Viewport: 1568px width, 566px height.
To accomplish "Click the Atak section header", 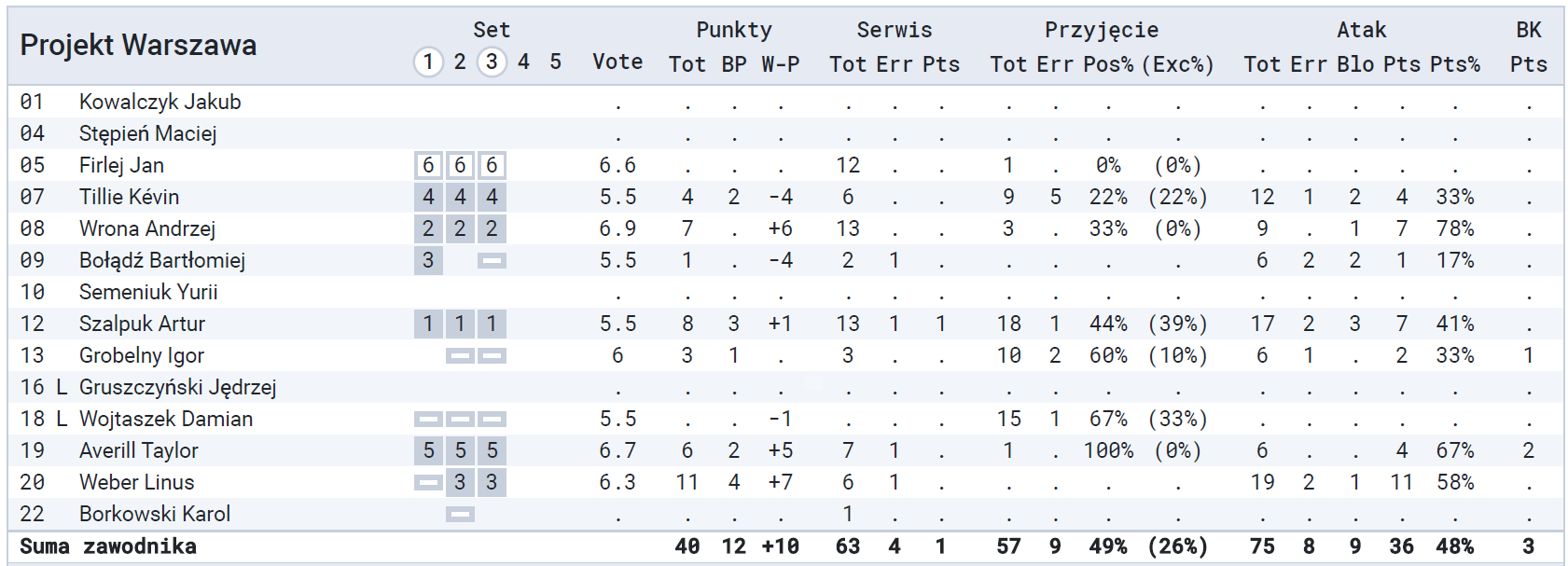I will point(1361,30).
